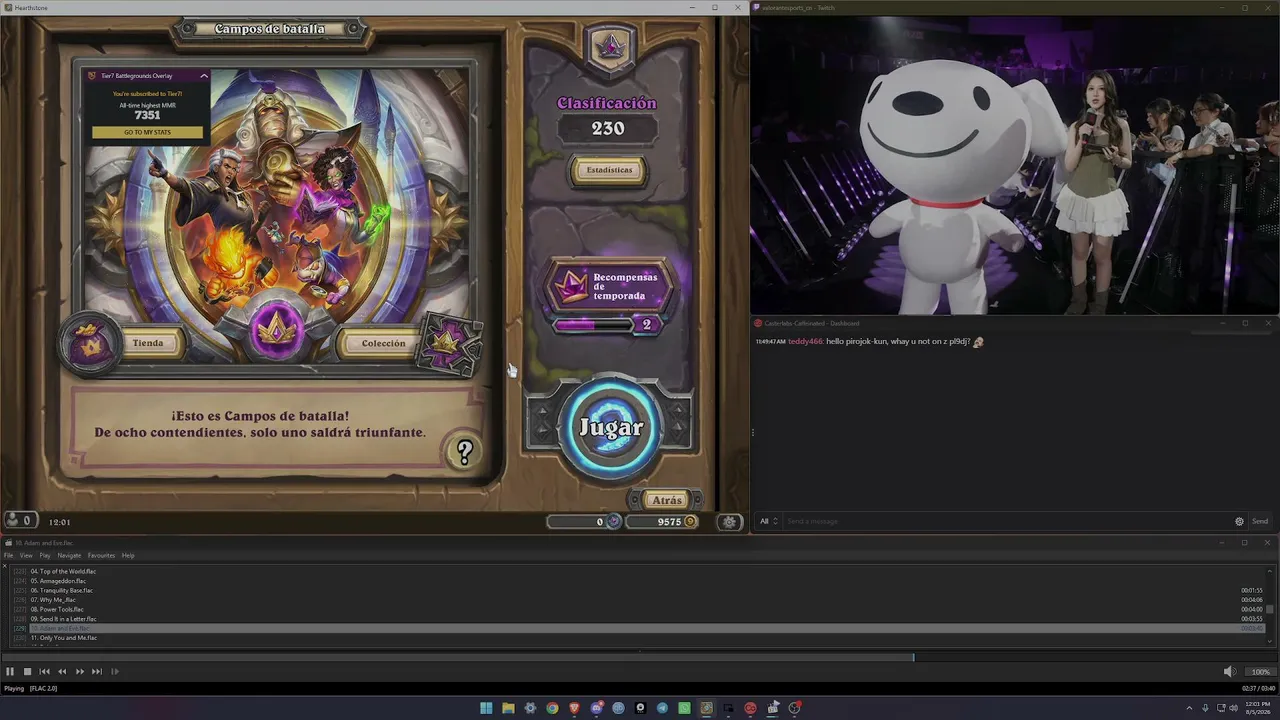Image resolution: width=1280 pixels, height=720 pixels.
Task: Open WhatsApp from the taskbar
Action: pos(684,708)
